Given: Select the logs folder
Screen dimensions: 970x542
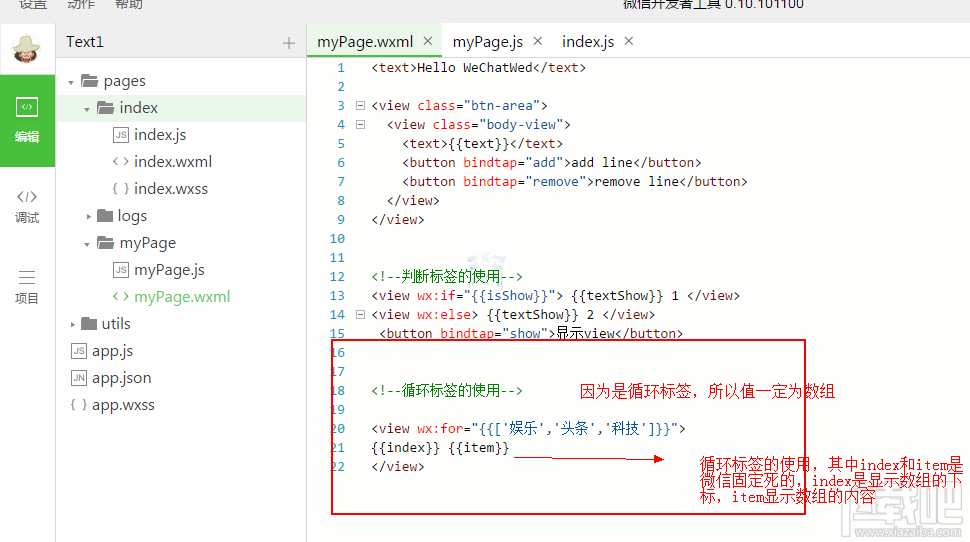Looking at the screenshot, I should tap(132, 216).
